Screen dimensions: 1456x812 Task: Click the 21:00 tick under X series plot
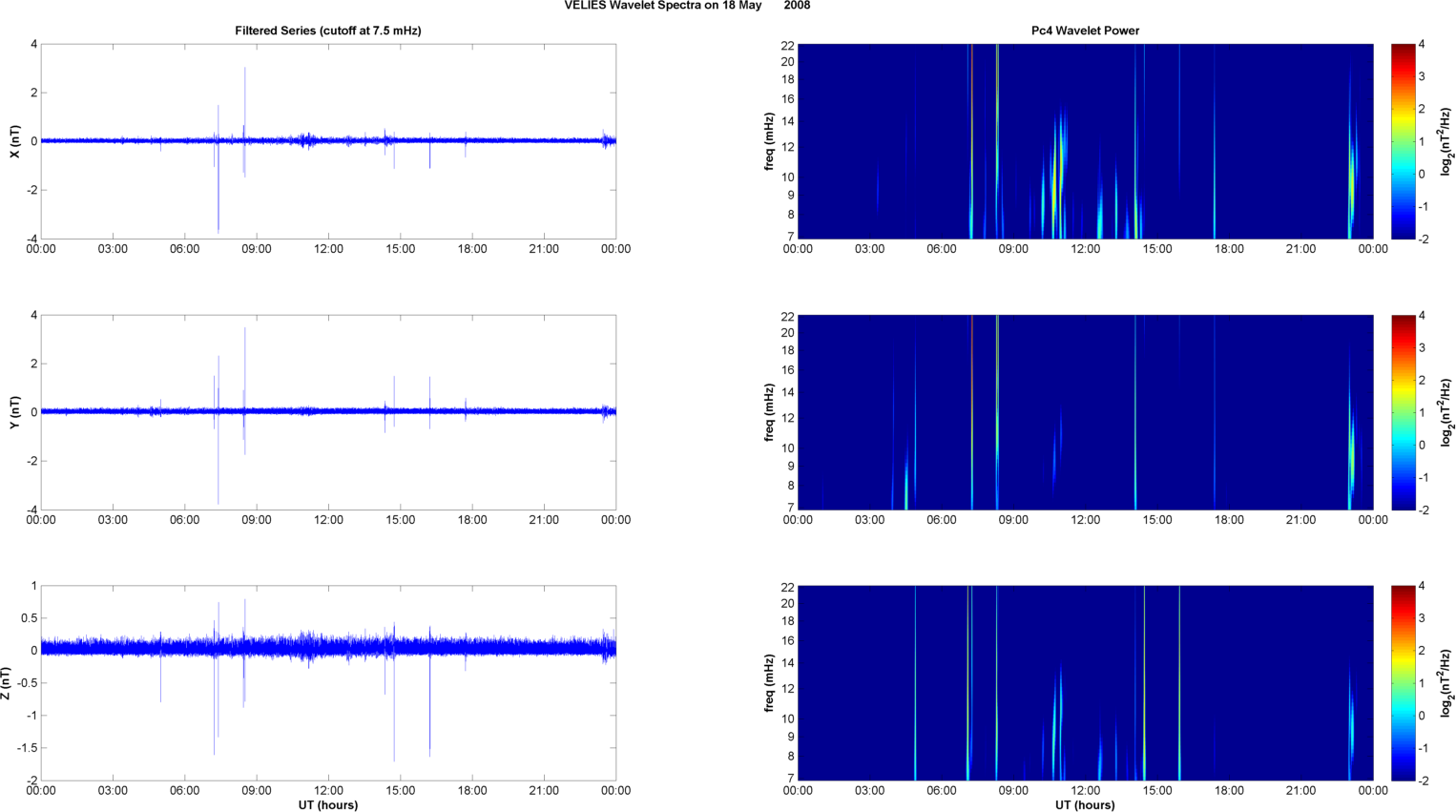click(x=544, y=249)
